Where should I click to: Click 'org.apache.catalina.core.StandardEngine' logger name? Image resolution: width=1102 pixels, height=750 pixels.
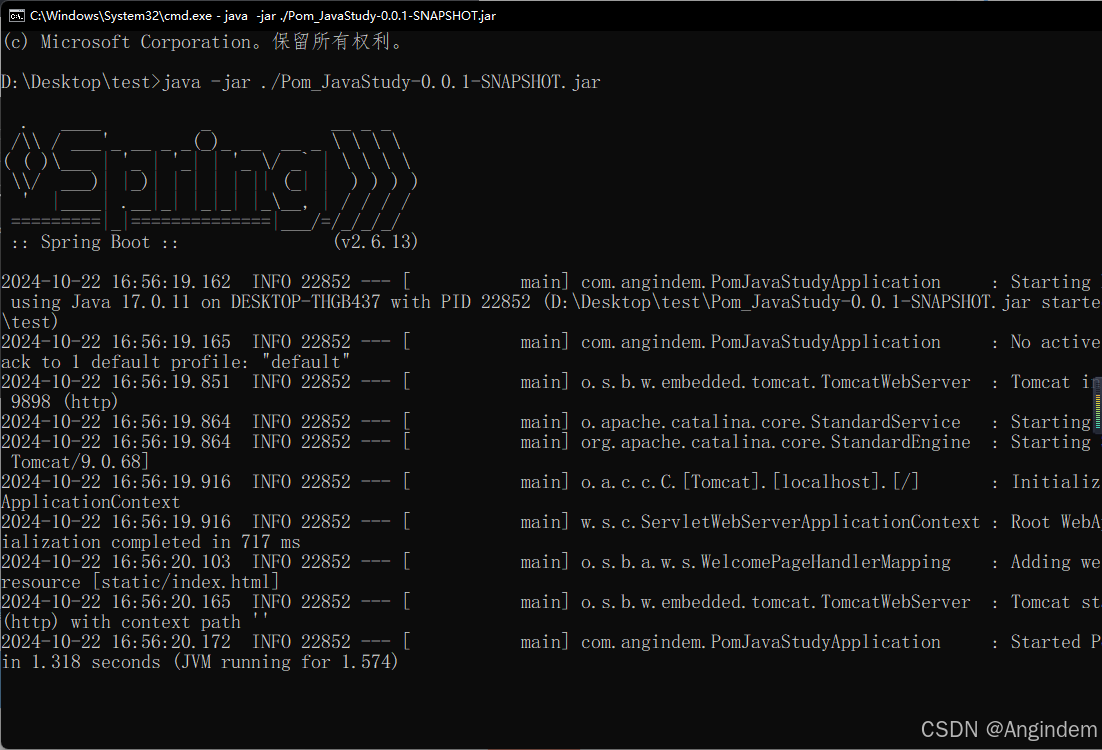(775, 442)
